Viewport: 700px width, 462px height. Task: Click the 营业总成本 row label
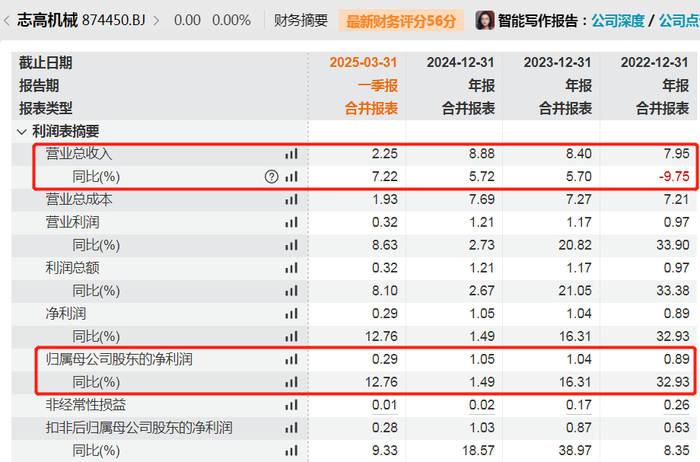coord(79,200)
